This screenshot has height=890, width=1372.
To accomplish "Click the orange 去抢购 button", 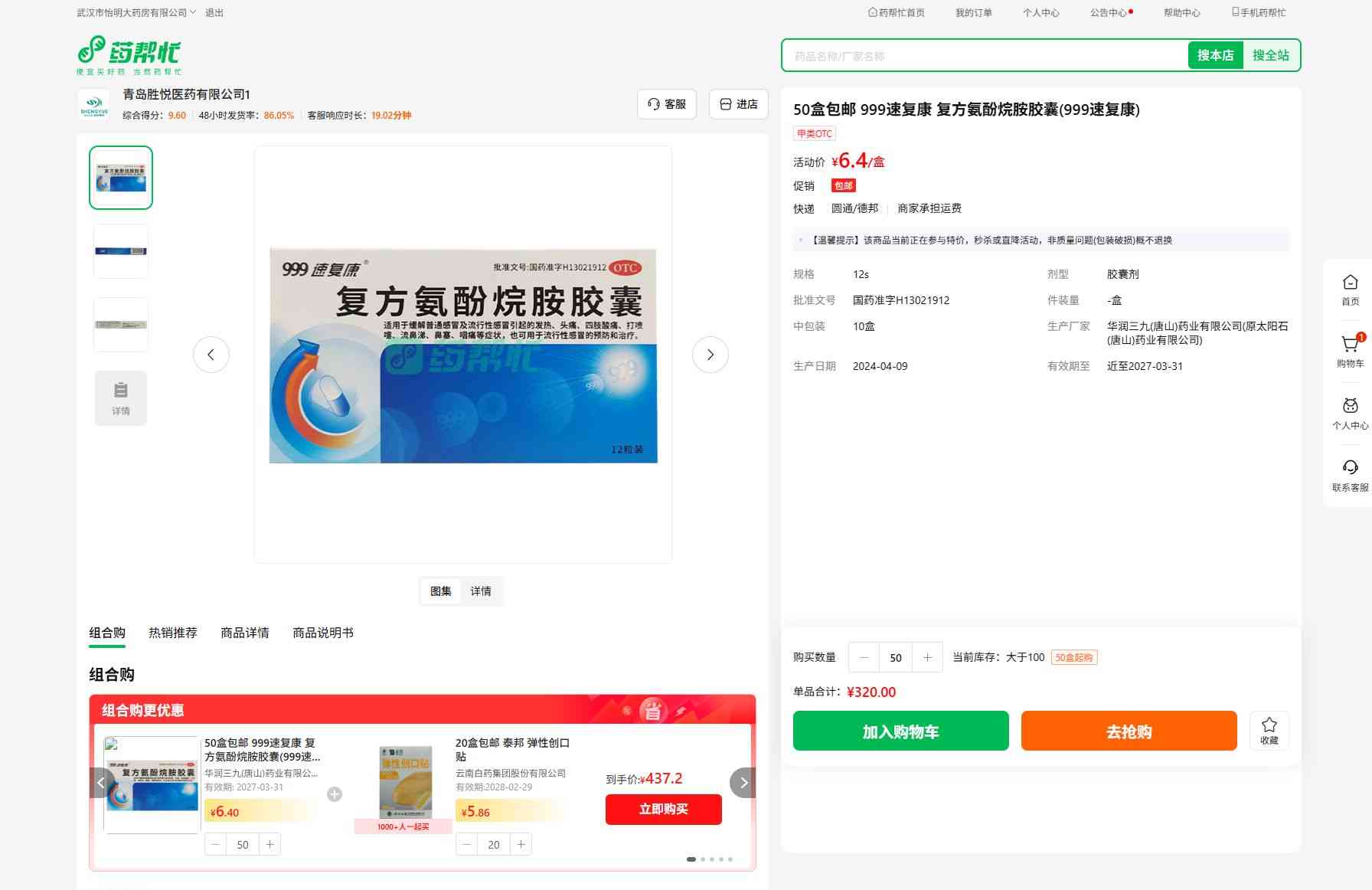I will pos(1129,731).
